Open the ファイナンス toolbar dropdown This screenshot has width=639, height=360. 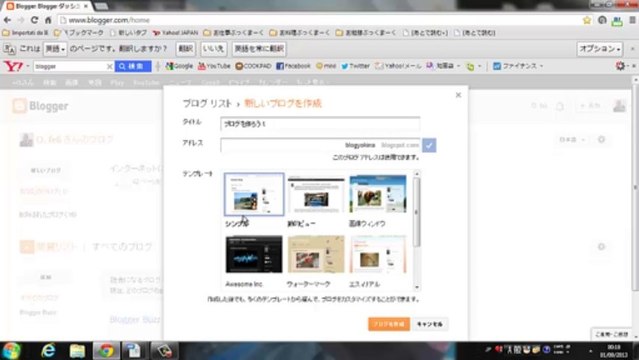(x=518, y=66)
